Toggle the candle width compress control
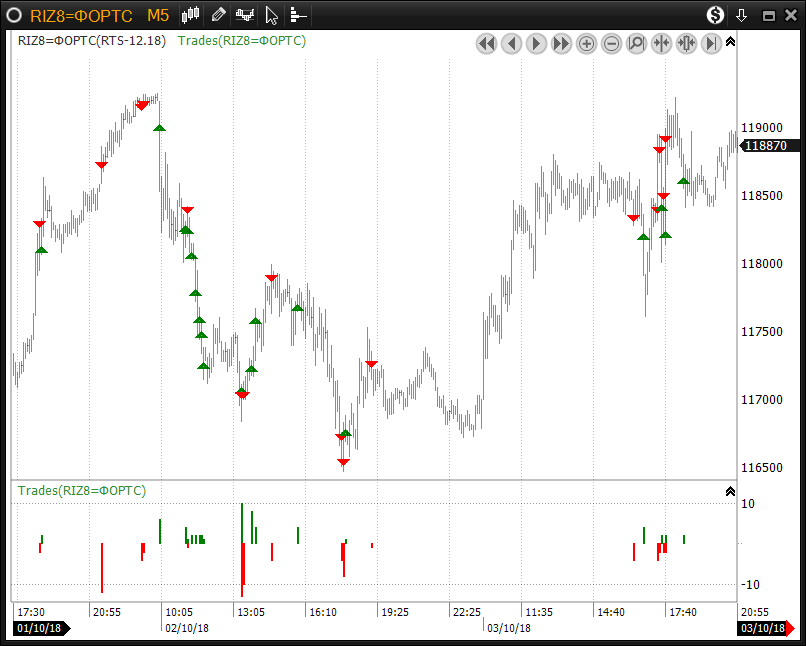 686,44
